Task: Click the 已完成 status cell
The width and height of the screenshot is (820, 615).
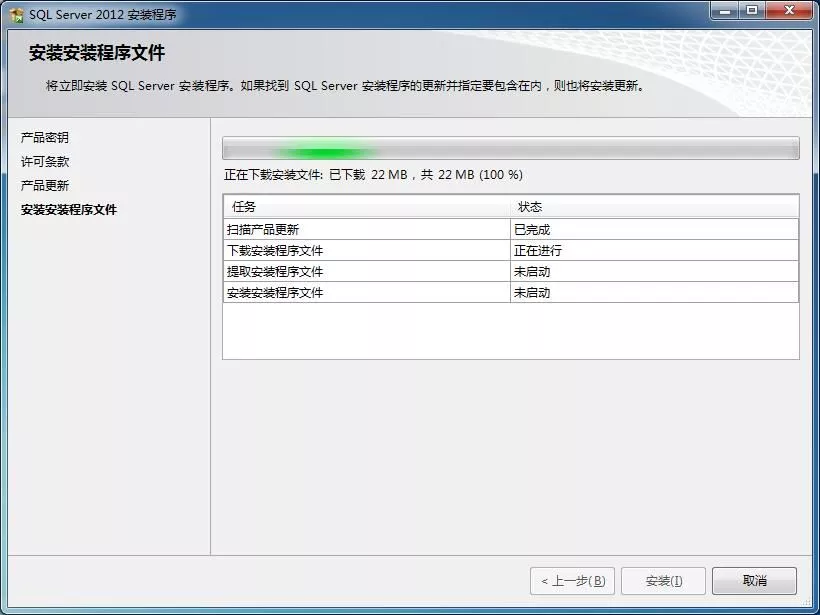Action: tap(654, 229)
